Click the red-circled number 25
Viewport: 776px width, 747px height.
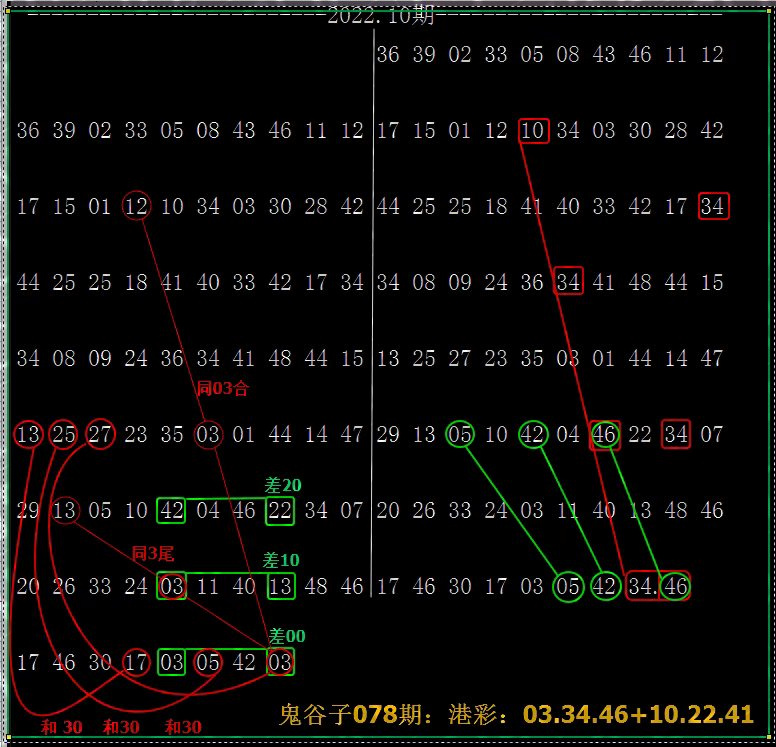point(64,434)
